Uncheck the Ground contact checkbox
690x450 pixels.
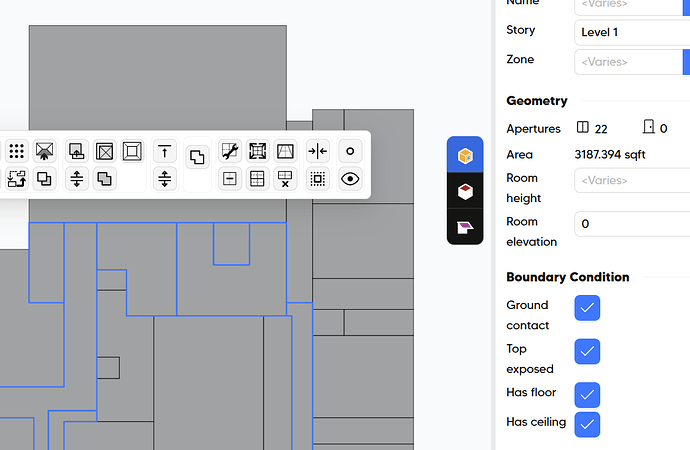pyautogui.click(x=587, y=309)
